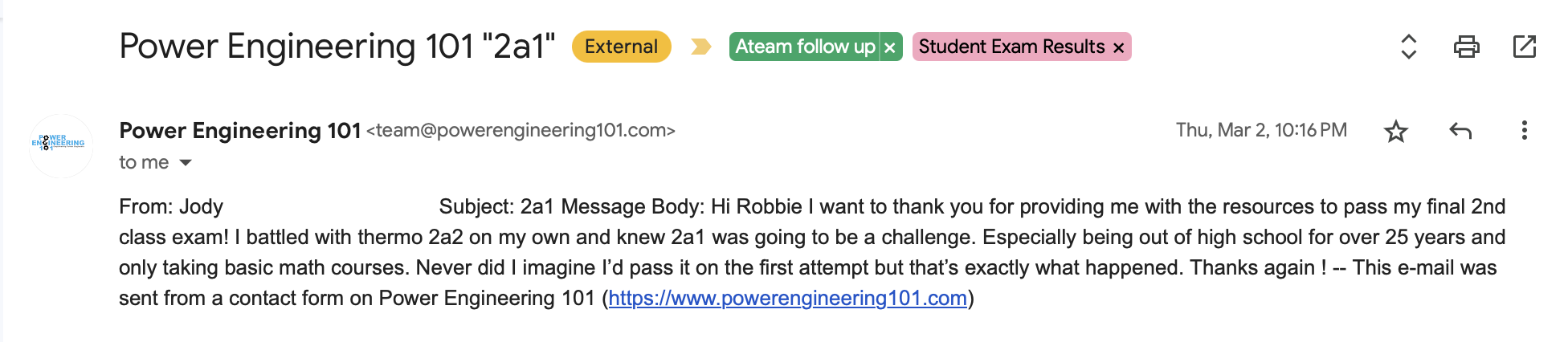
Task: Star this message from Power Engineering 101
Action: (1396, 131)
